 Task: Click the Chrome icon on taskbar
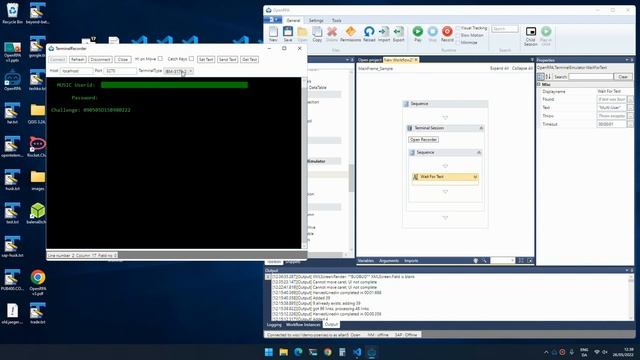[328, 352]
